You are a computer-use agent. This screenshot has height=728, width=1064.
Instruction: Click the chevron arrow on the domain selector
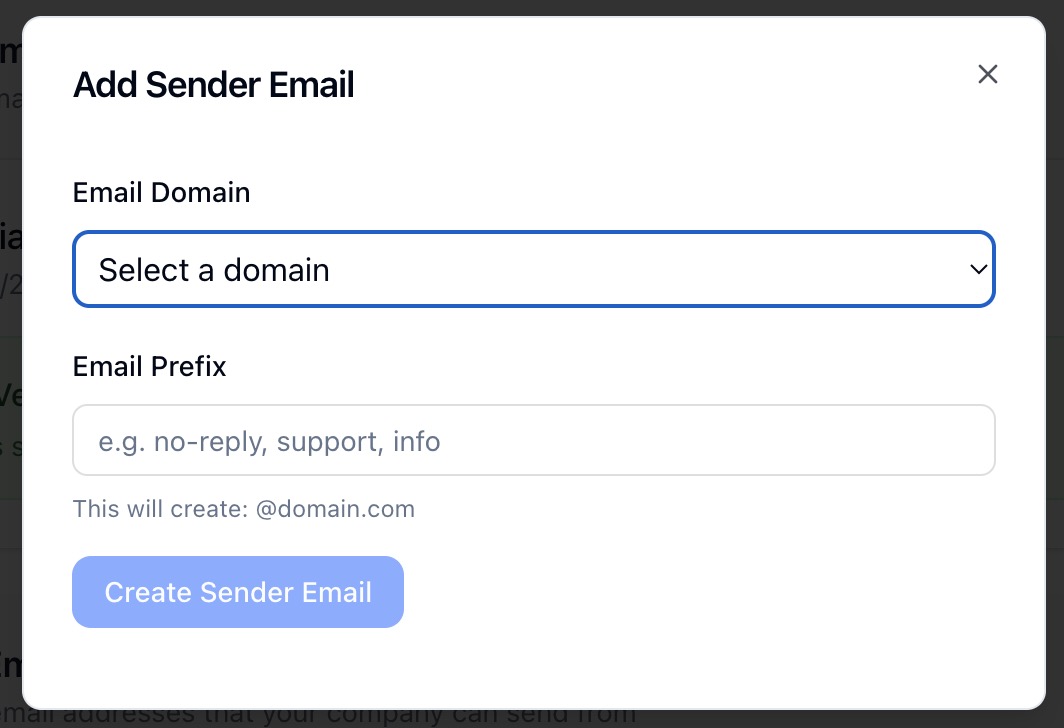pos(978,270)
